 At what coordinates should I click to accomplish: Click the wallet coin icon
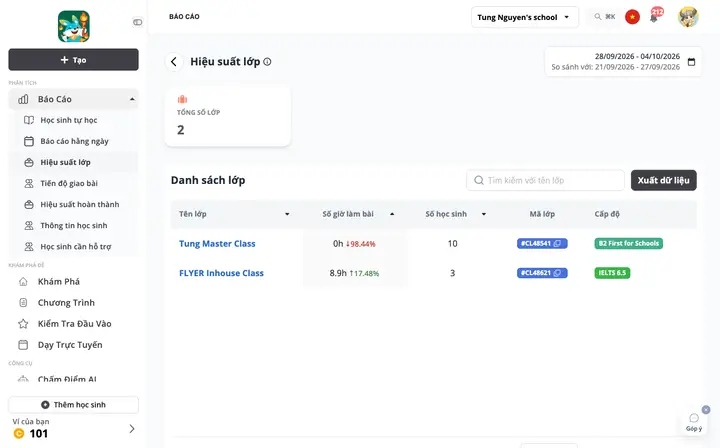pyautogui.click(x=19, y=433)
